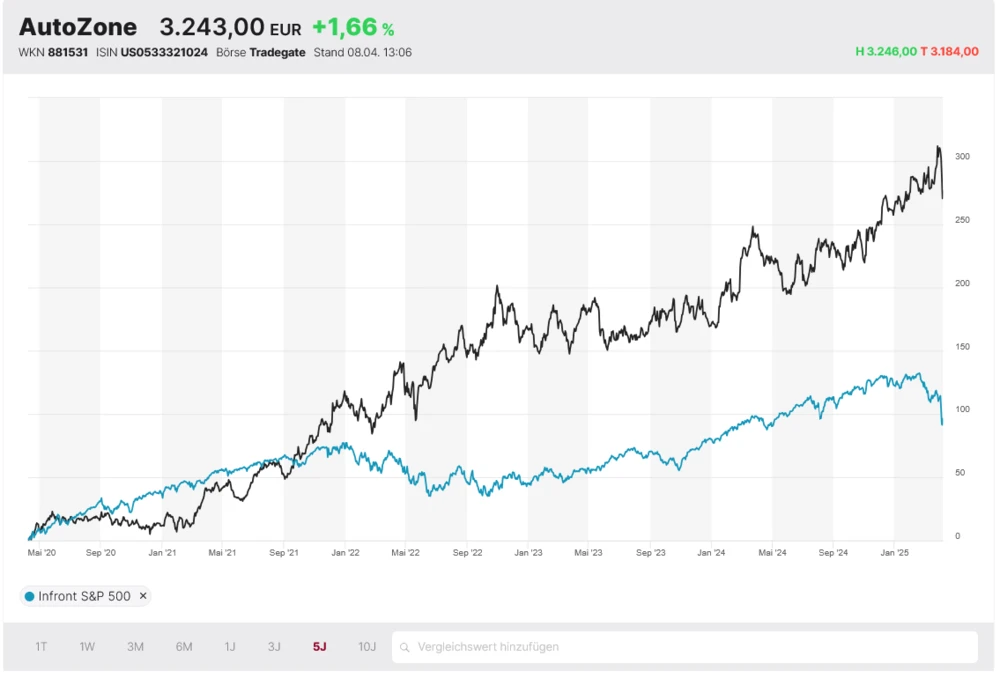Click the search magnifier icon in comparison field
The width and height of the screenshot is (1000, 678).
(x=405, y=647)
